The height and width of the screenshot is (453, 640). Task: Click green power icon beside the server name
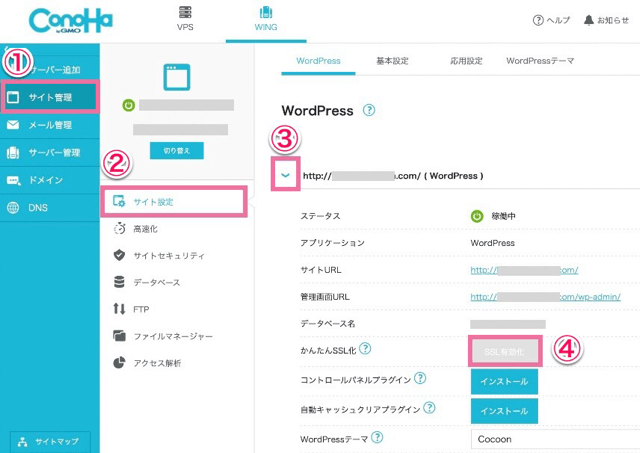129,106
